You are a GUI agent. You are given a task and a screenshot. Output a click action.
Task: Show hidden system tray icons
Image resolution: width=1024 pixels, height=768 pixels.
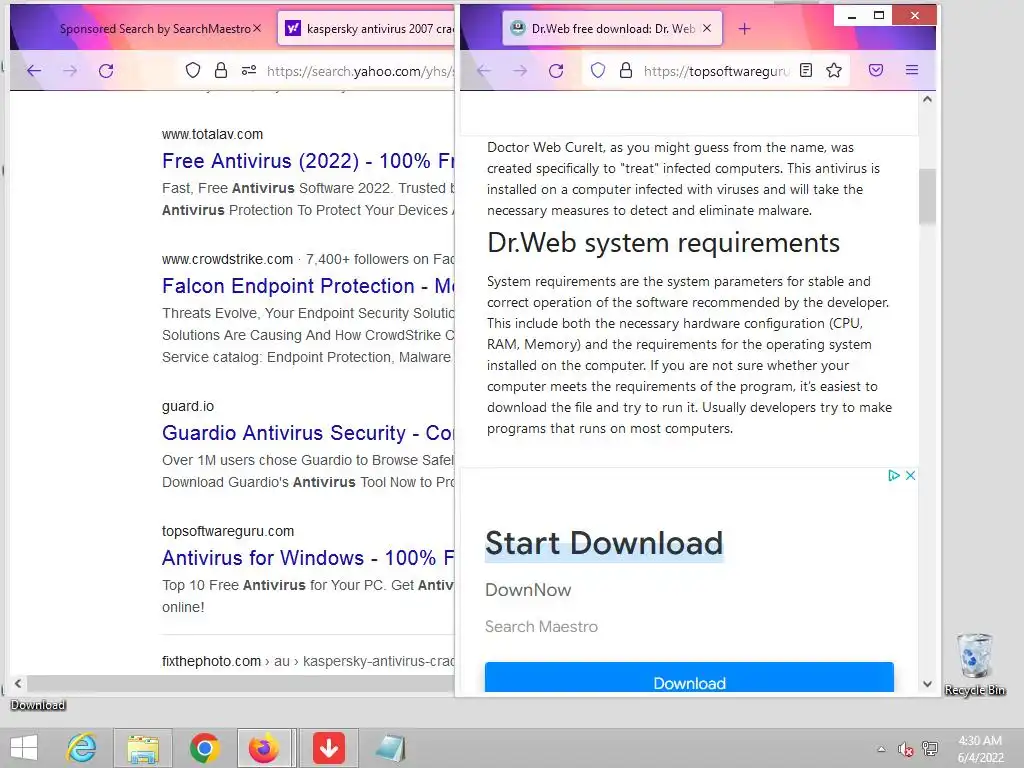pos(881,749)
